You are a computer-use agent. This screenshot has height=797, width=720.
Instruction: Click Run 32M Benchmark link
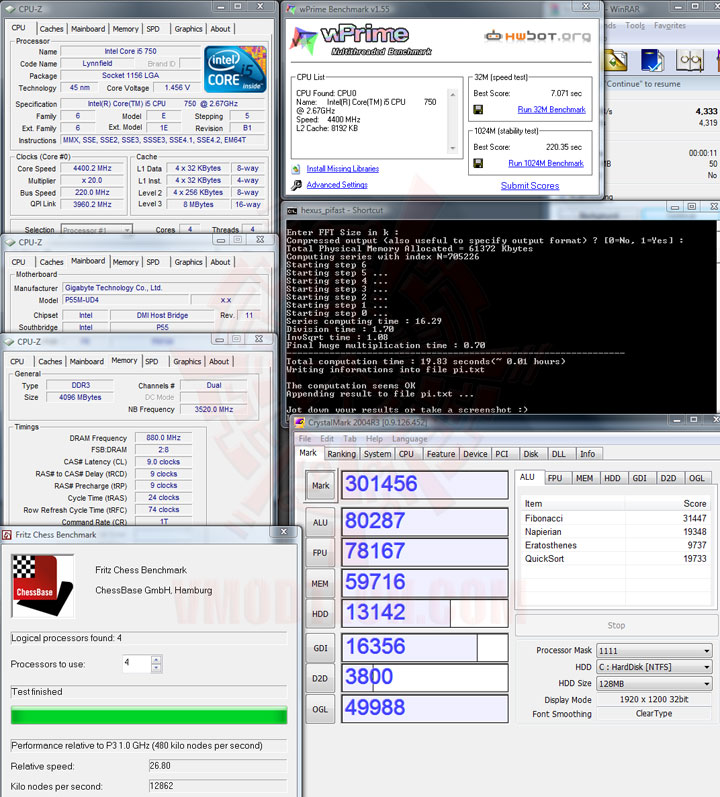551,110
